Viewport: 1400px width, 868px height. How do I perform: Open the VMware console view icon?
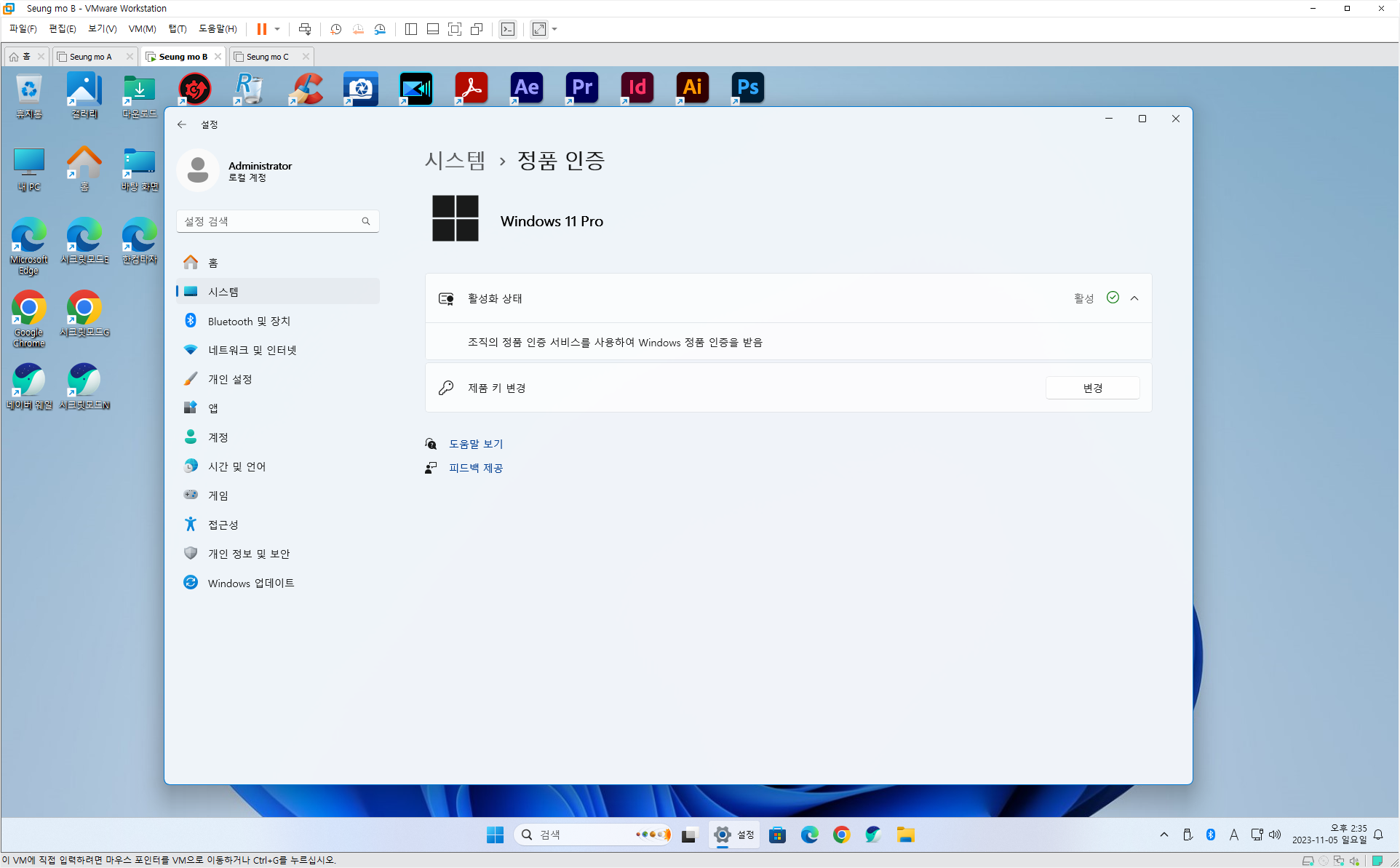point(508,29)
